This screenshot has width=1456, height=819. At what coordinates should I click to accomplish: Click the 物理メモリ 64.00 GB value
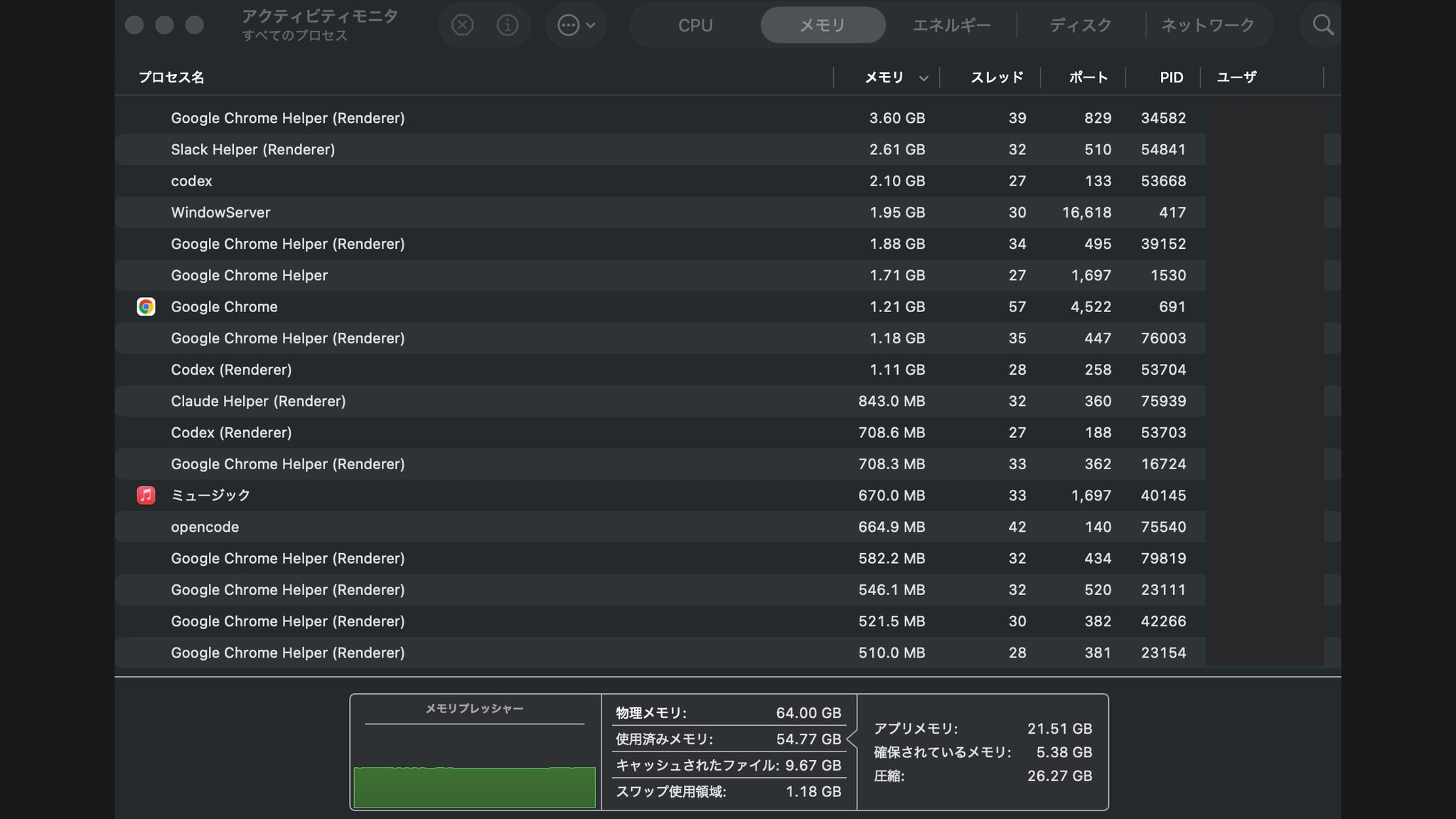[x=808, y=712]
